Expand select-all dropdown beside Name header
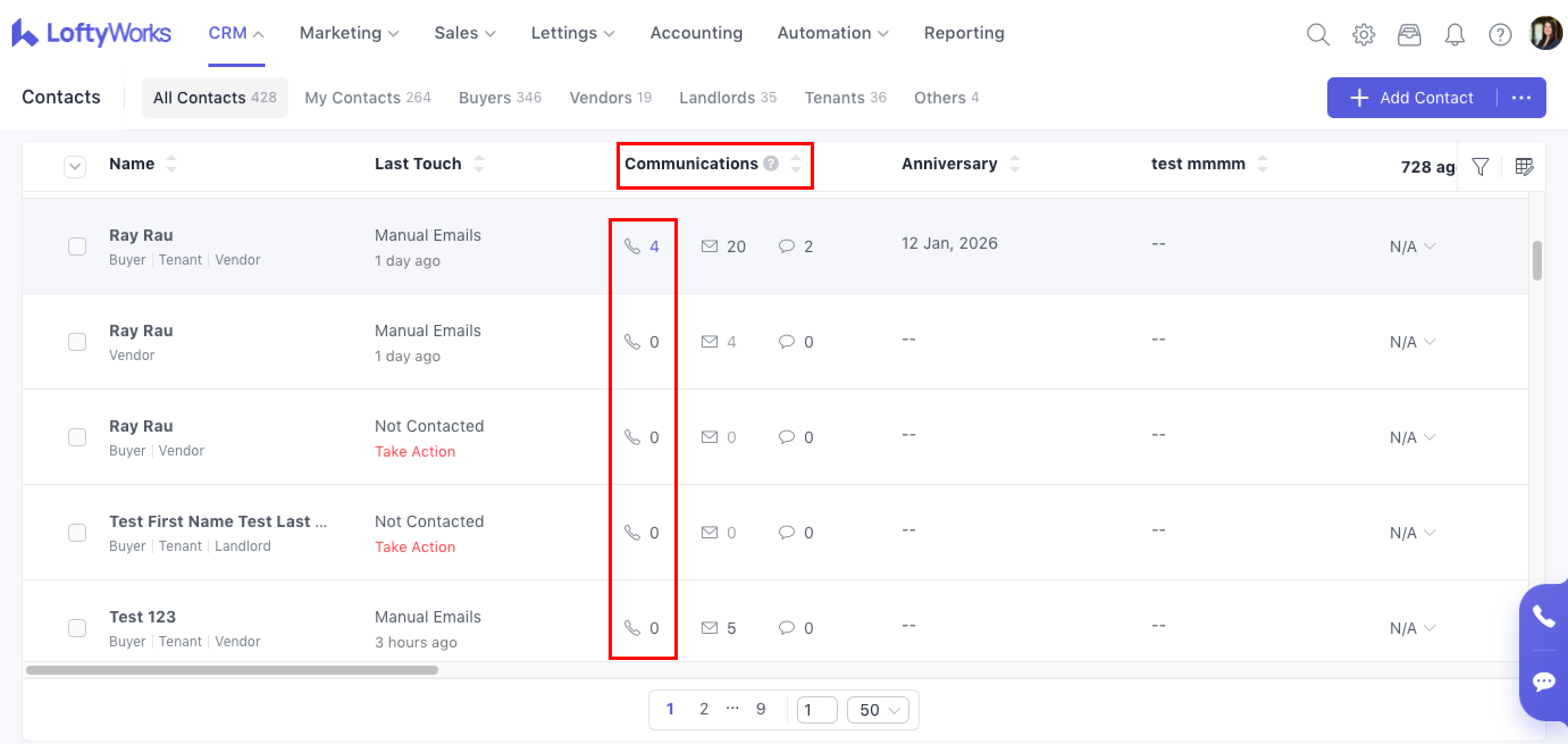Screen dimensions: 1568x744 click(74, 166)
